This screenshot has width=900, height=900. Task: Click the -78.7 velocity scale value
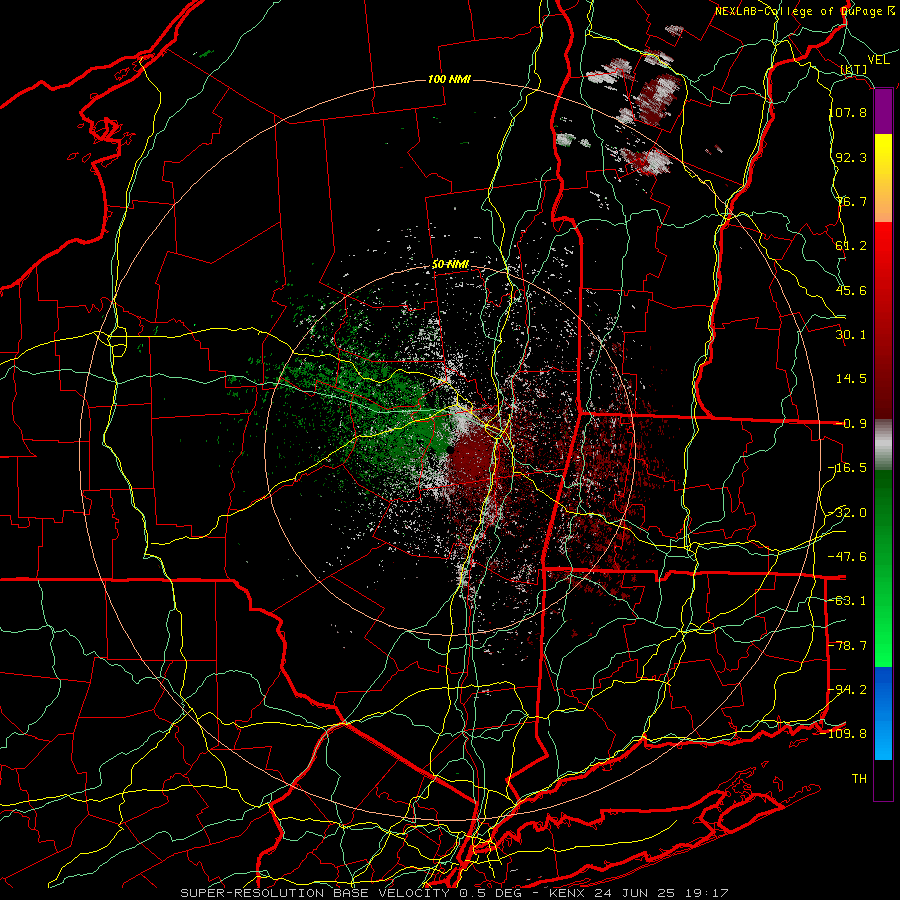(x=848, y=646)
